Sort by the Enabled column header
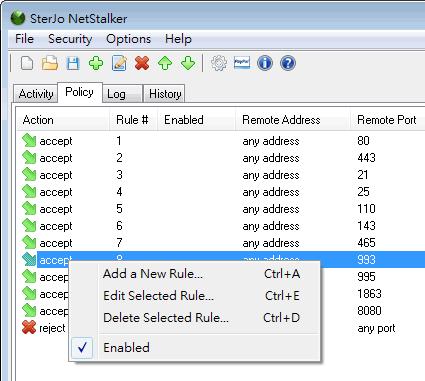Viewport: 425px width, 381px height. [x=196, y=120]
